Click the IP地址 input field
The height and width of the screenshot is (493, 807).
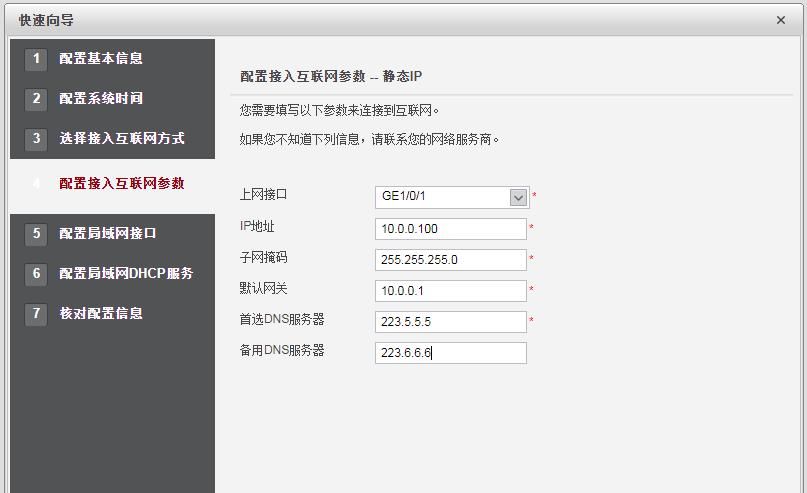point(450,228)
